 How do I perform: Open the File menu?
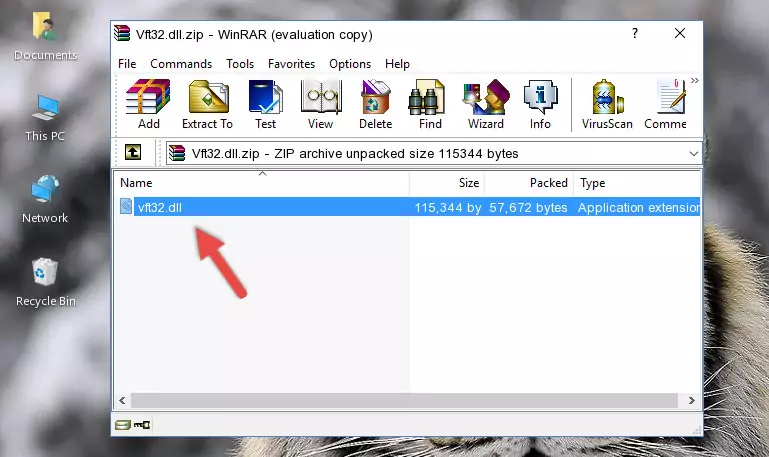coord(127,64)
